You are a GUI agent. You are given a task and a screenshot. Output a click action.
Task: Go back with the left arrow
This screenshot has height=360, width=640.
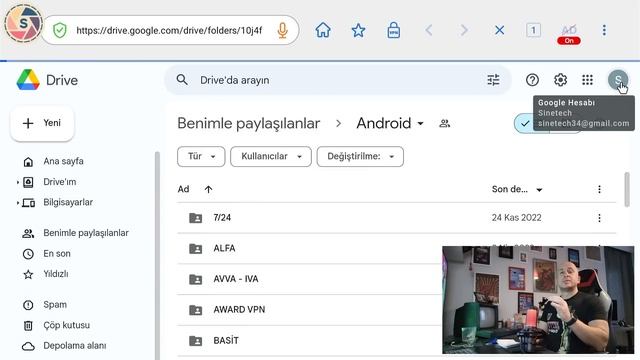429,30
